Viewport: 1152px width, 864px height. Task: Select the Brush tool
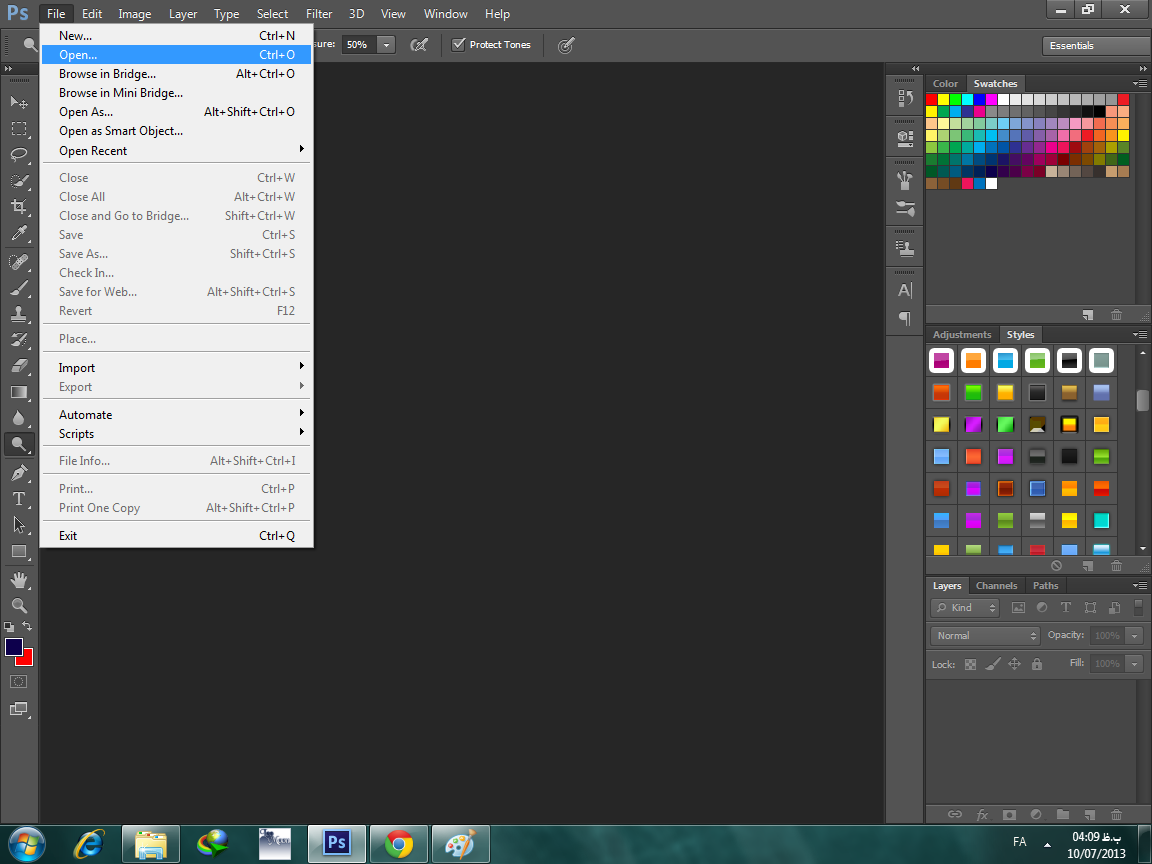click(19, 287)
